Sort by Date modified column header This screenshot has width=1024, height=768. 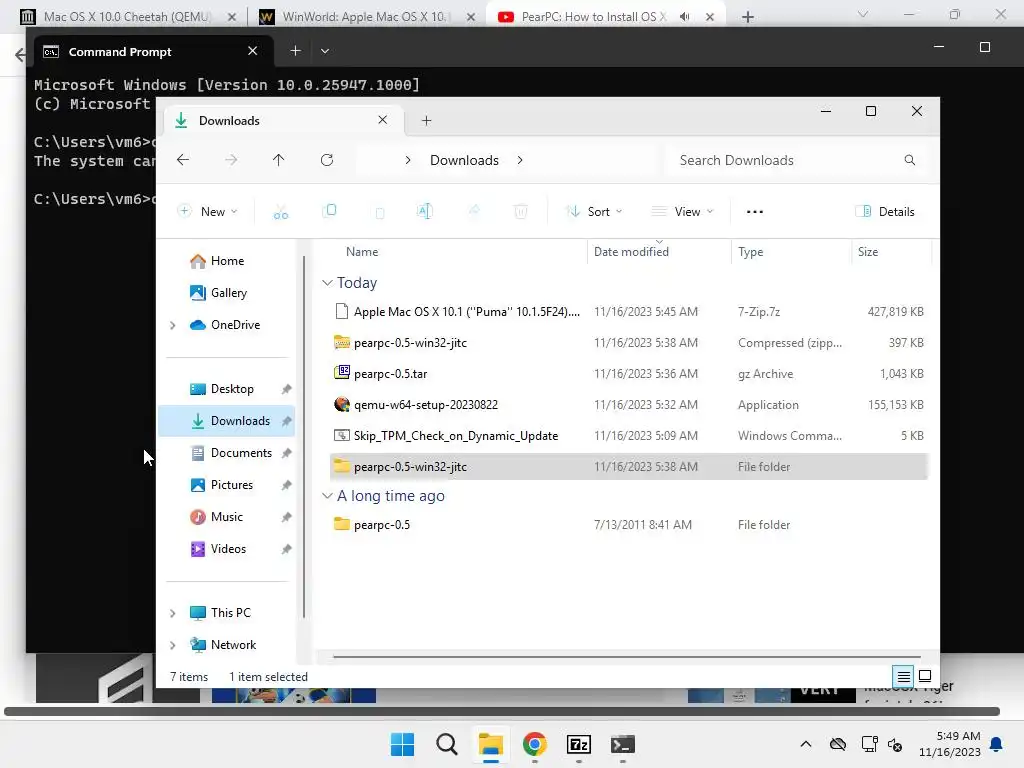click(x=632, y=252)
